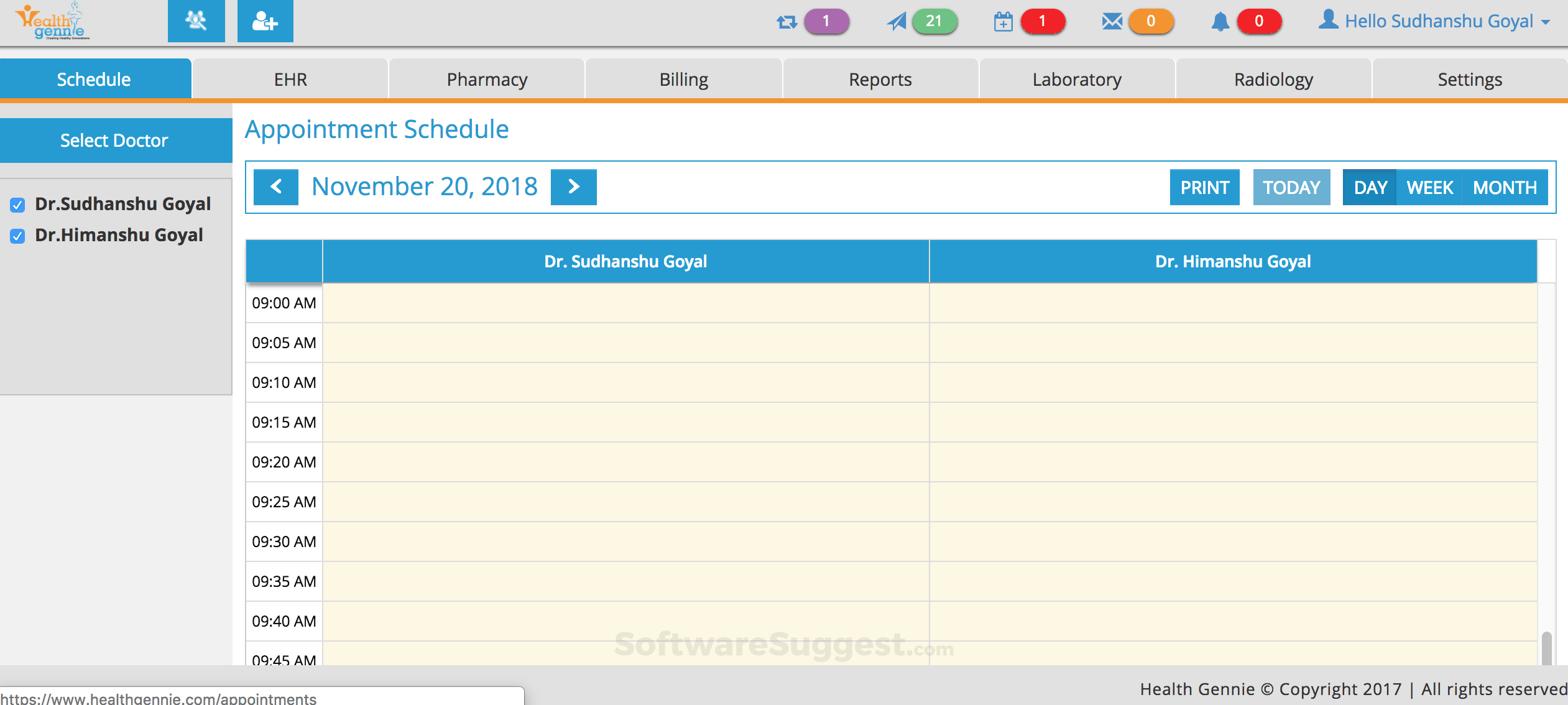Switch calendar to WEEK view
Viewport: 1568px width, 705px height.
[1429, 187]
